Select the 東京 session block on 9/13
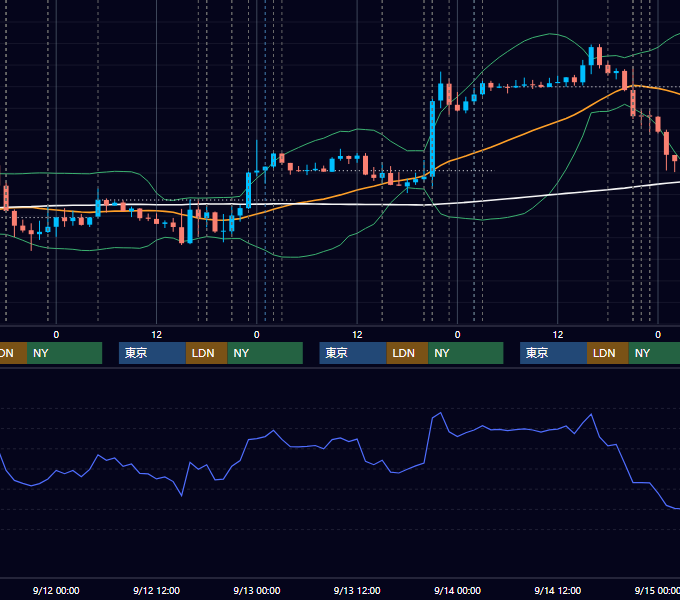The width and height of the screenshot is (680, 600). [x=353, y=353]
